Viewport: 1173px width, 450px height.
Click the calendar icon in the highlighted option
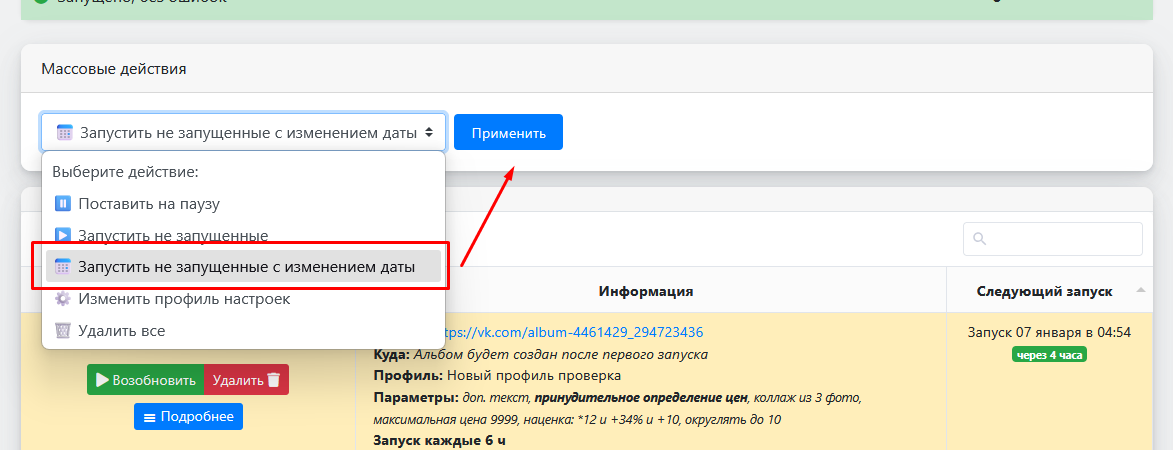63,266
